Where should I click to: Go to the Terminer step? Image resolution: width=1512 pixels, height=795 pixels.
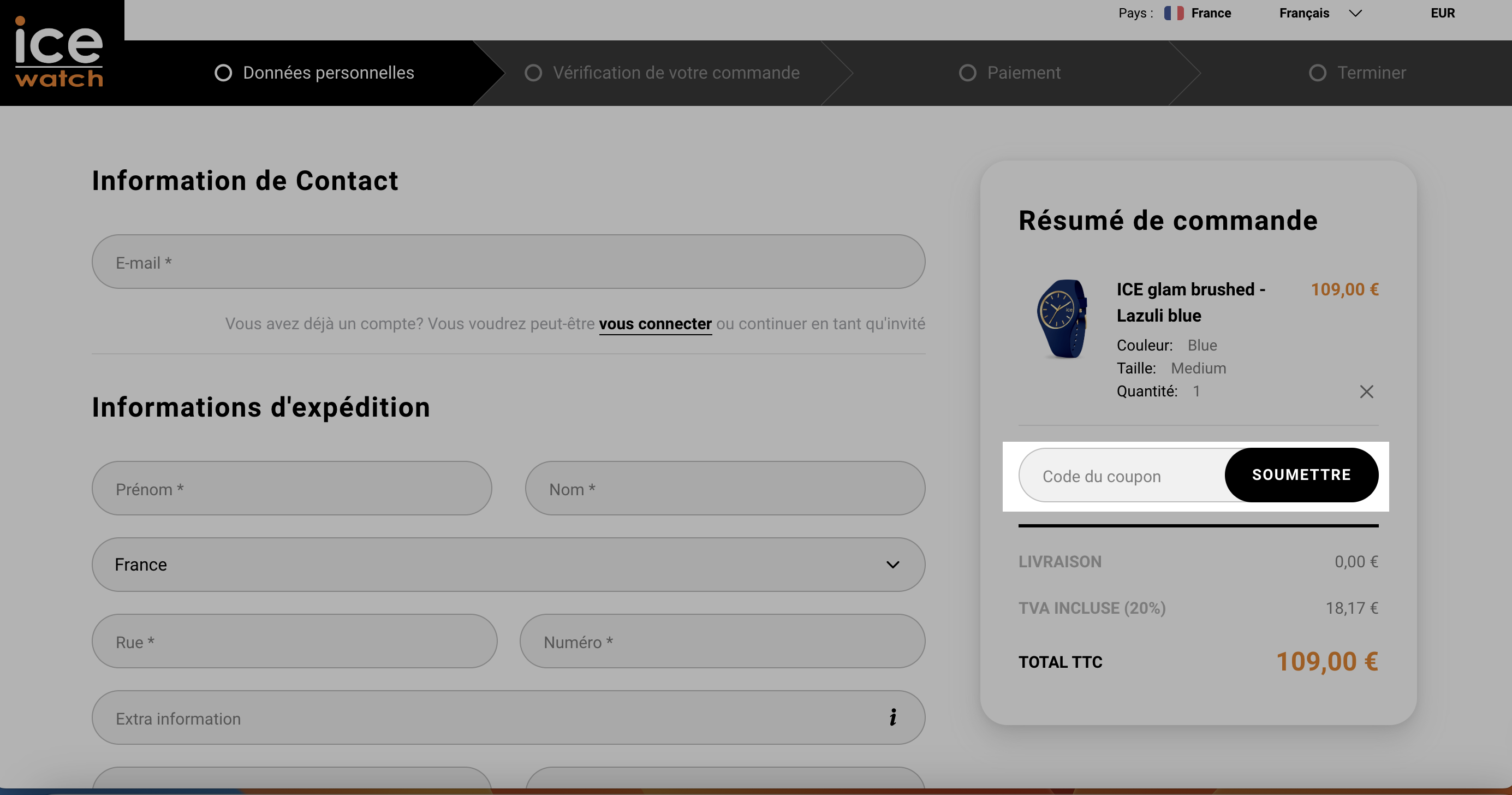(x=1357, y=73)
